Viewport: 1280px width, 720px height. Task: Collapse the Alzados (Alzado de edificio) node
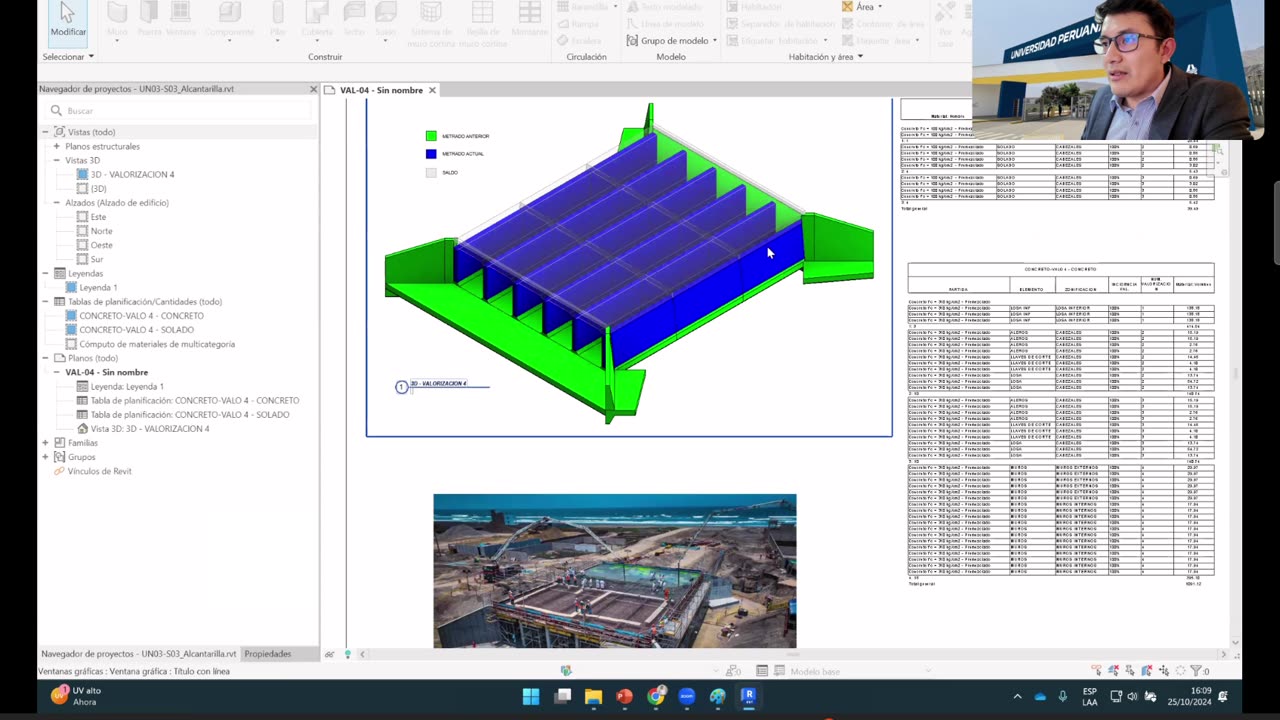(57, 203)
